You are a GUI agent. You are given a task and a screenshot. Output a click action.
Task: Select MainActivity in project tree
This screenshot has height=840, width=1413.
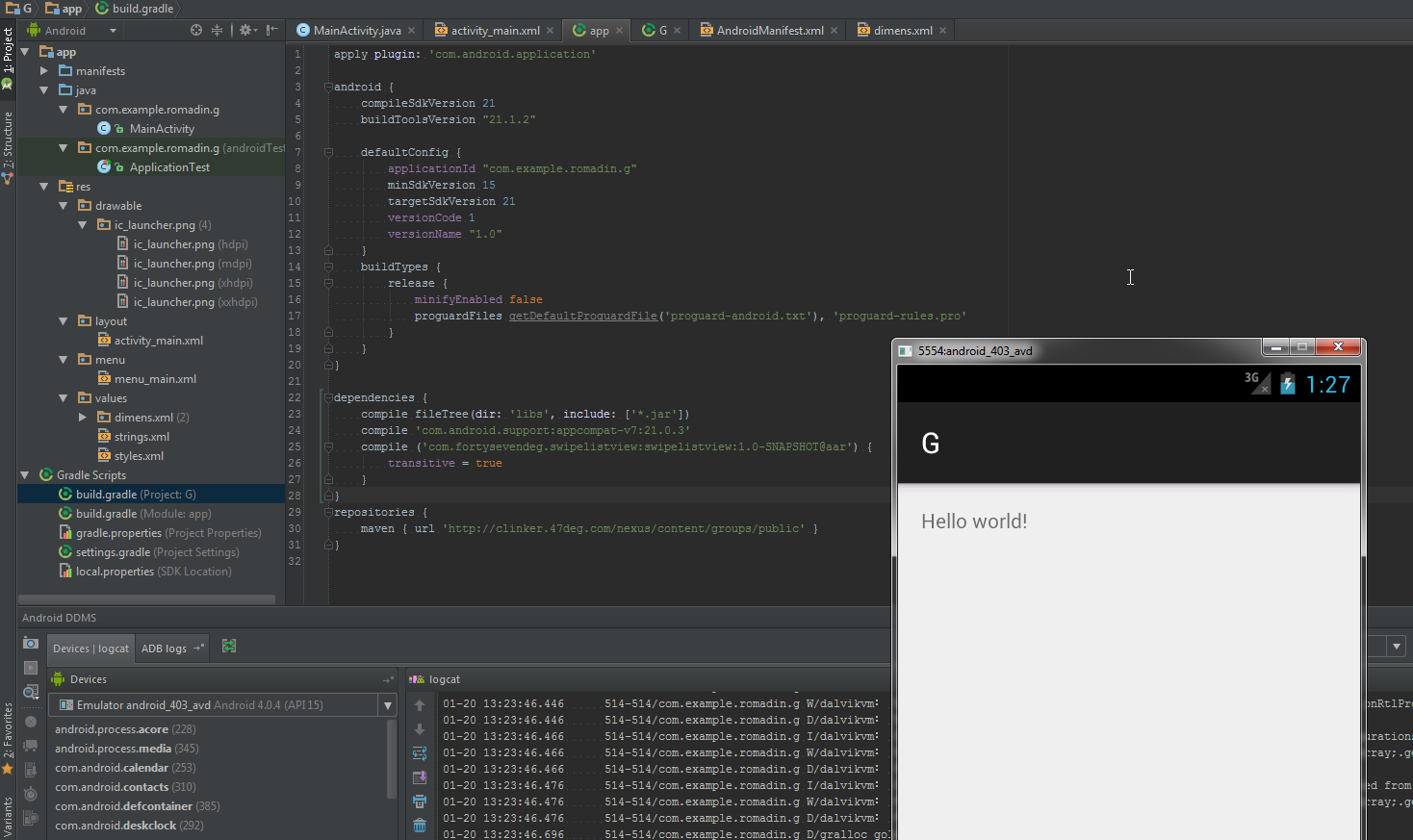162,129
